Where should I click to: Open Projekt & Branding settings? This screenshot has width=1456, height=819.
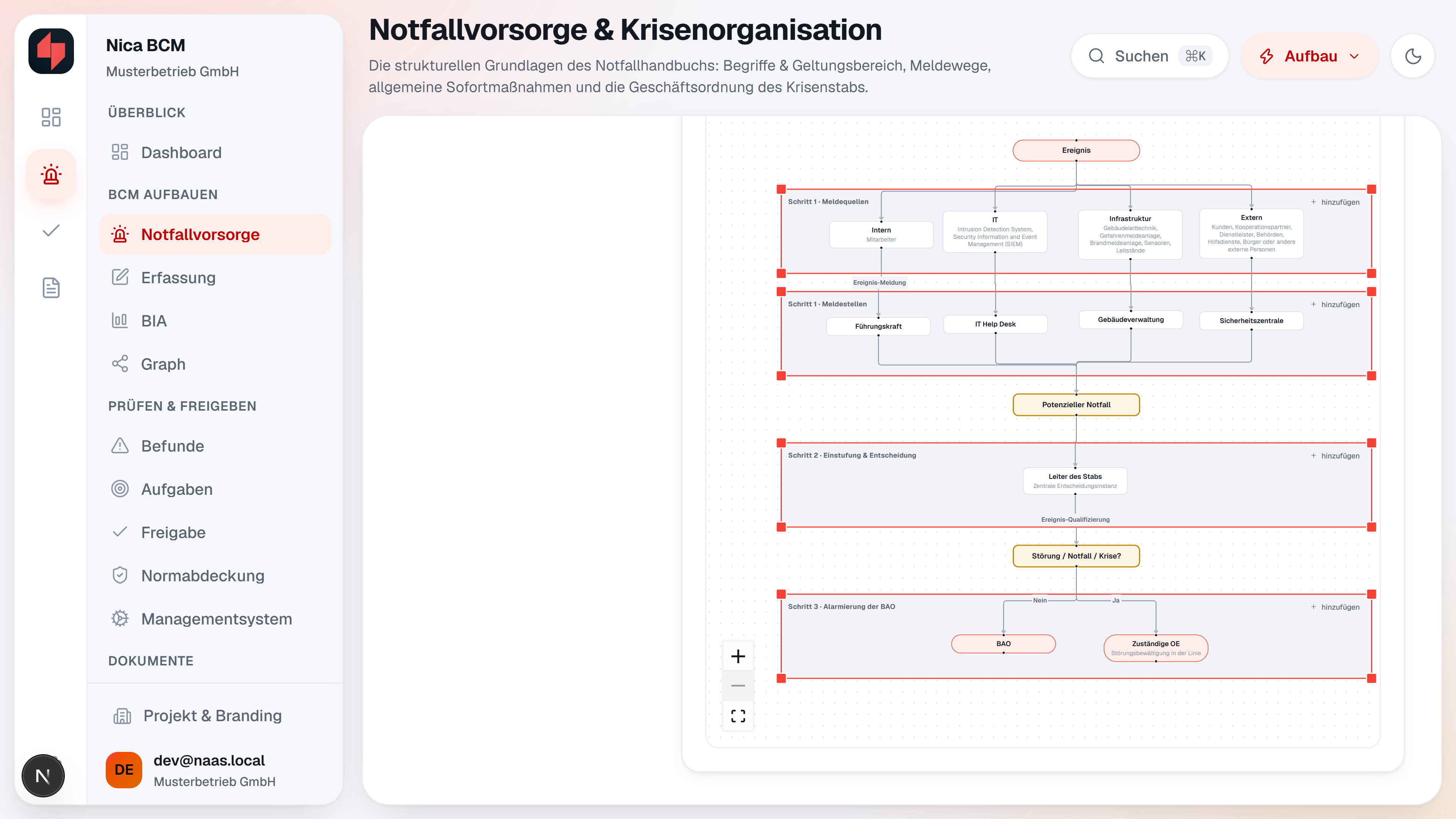click(x=215, y=715)
